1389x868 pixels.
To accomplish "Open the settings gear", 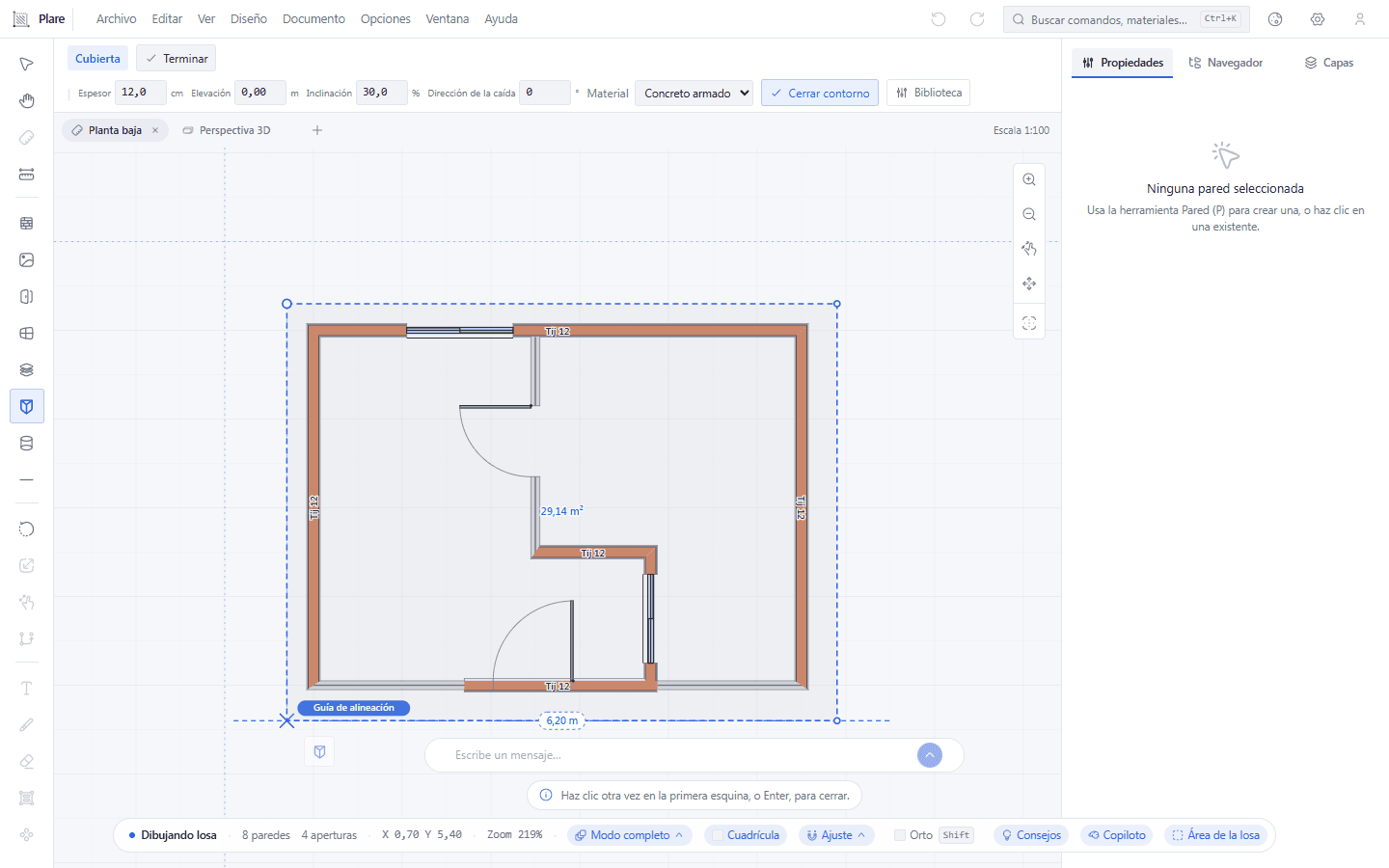I will tap(1318, 19).
